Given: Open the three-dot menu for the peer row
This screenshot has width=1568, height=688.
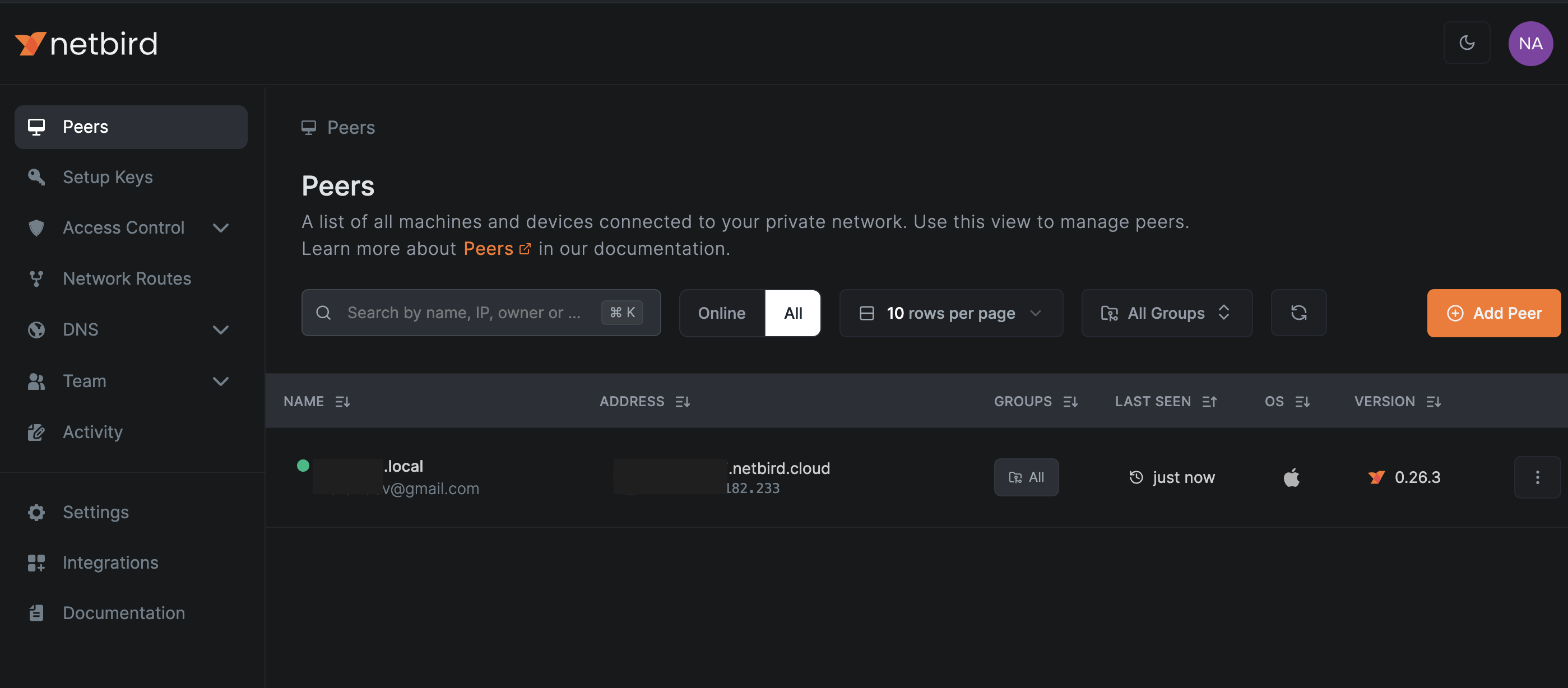Looking at the screenshot, I should (1537, 477).
